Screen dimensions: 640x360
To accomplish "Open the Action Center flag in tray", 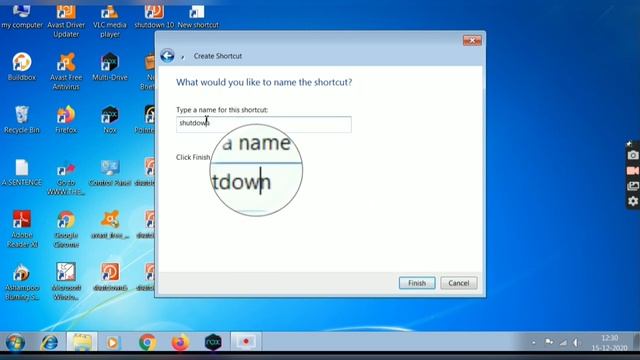I will (549, 342).
